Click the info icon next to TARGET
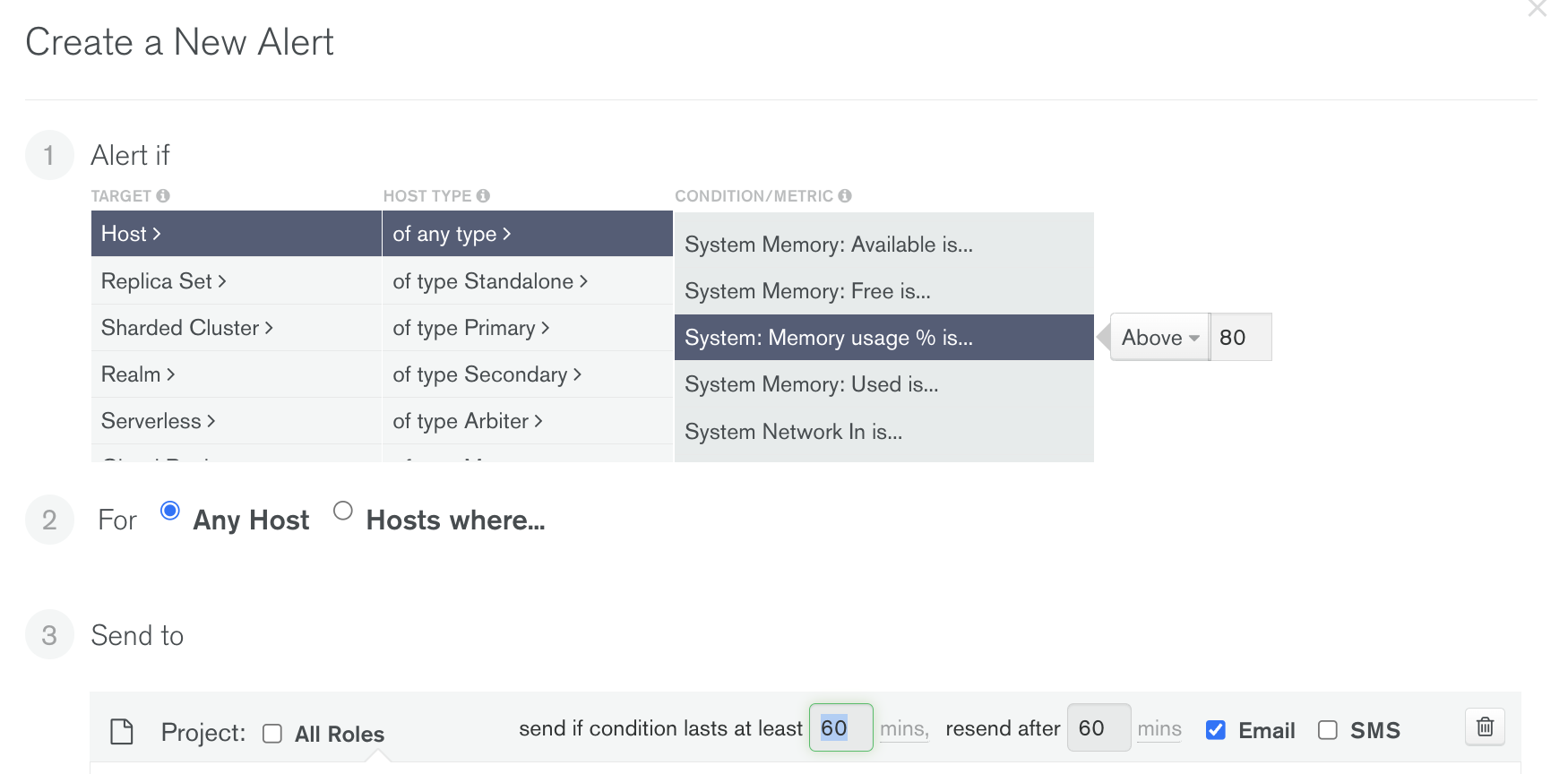Screen dimensions: 1568x774 [163, 195]
